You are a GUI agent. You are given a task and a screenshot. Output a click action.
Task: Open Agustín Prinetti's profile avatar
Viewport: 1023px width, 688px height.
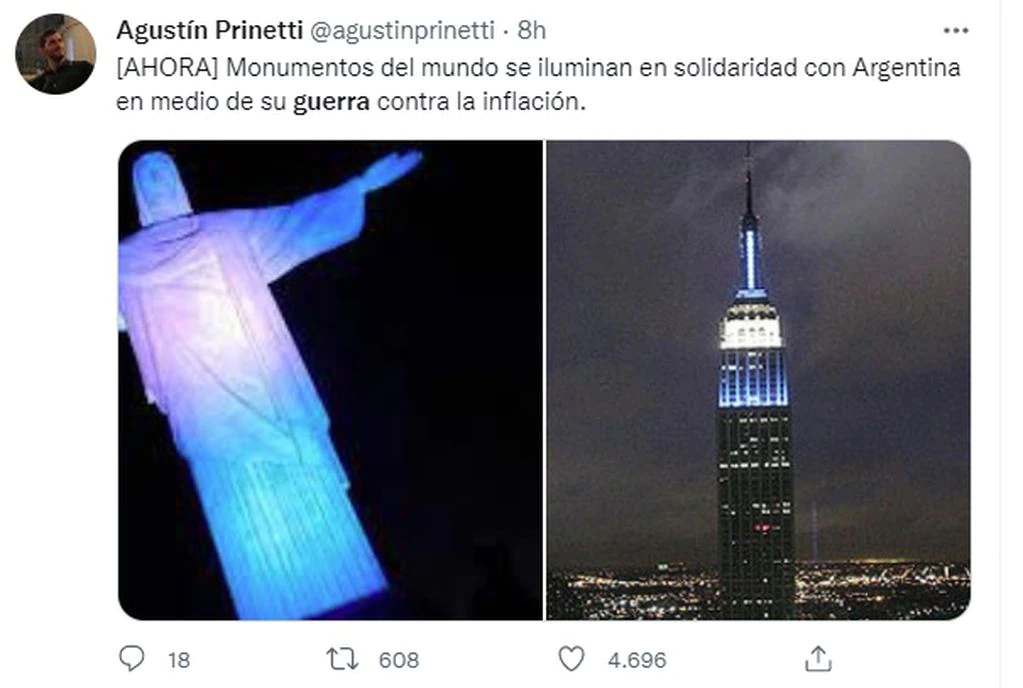tap(55, 53)
